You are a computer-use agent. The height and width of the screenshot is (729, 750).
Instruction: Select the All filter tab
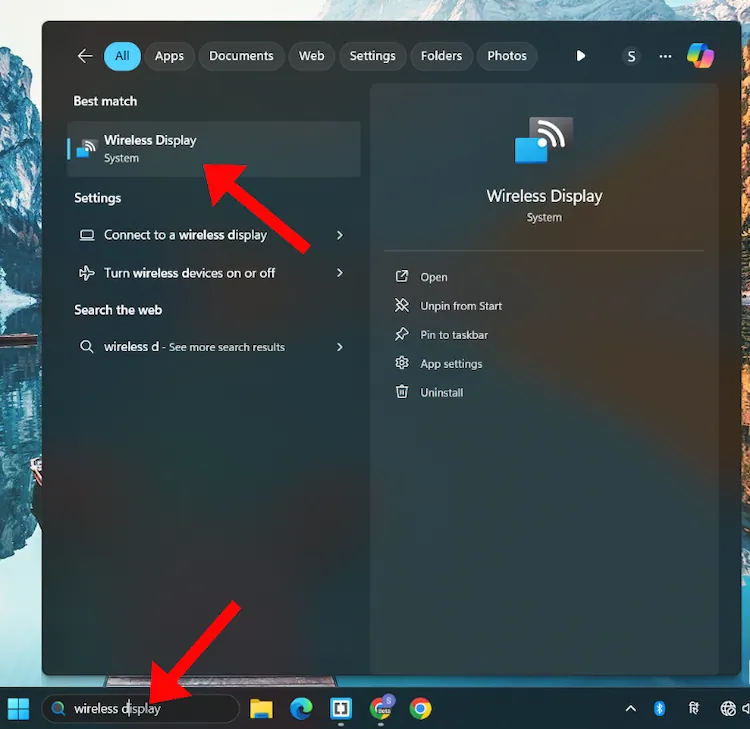(x=122, y=56)
